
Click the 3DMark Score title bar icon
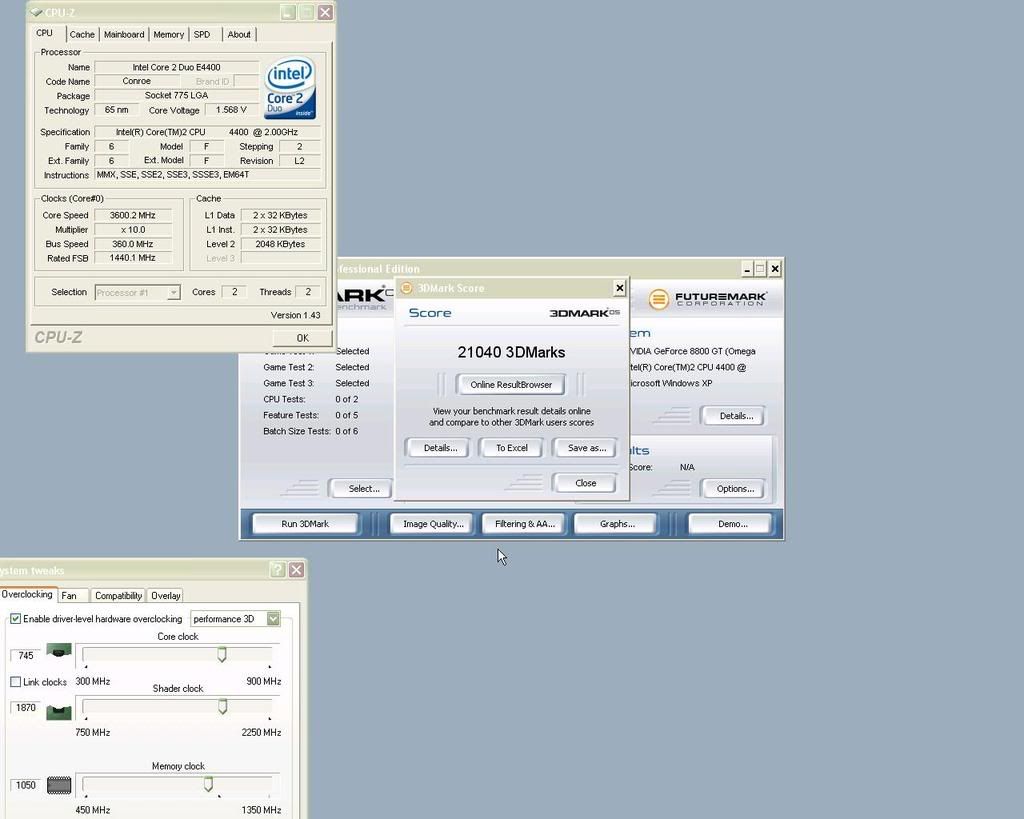pos(406,288)
